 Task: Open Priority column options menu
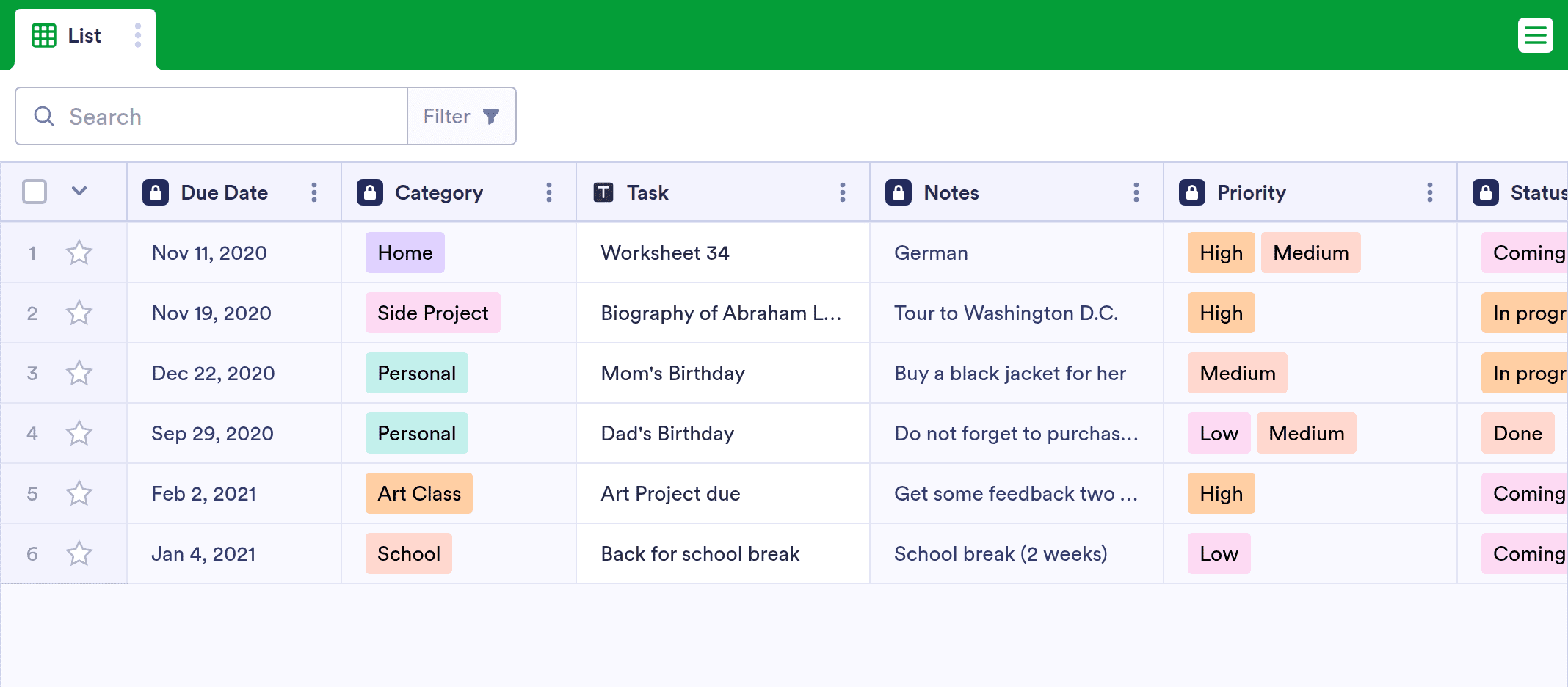[x=1430, y=192]
